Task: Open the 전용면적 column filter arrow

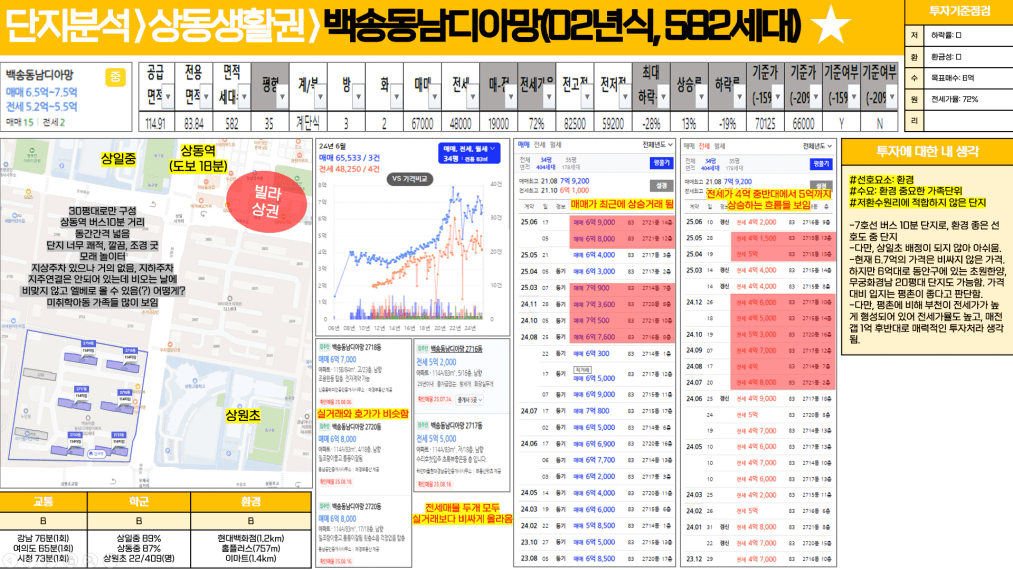Action: tap(206, 97)
